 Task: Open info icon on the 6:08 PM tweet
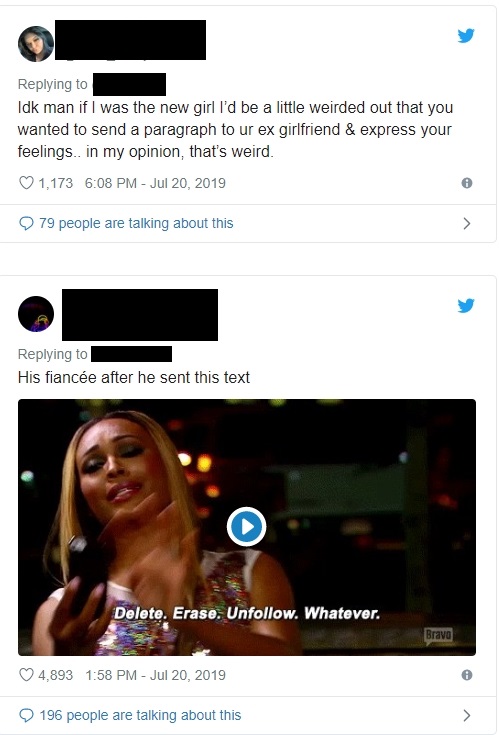(x=467, y=183)
